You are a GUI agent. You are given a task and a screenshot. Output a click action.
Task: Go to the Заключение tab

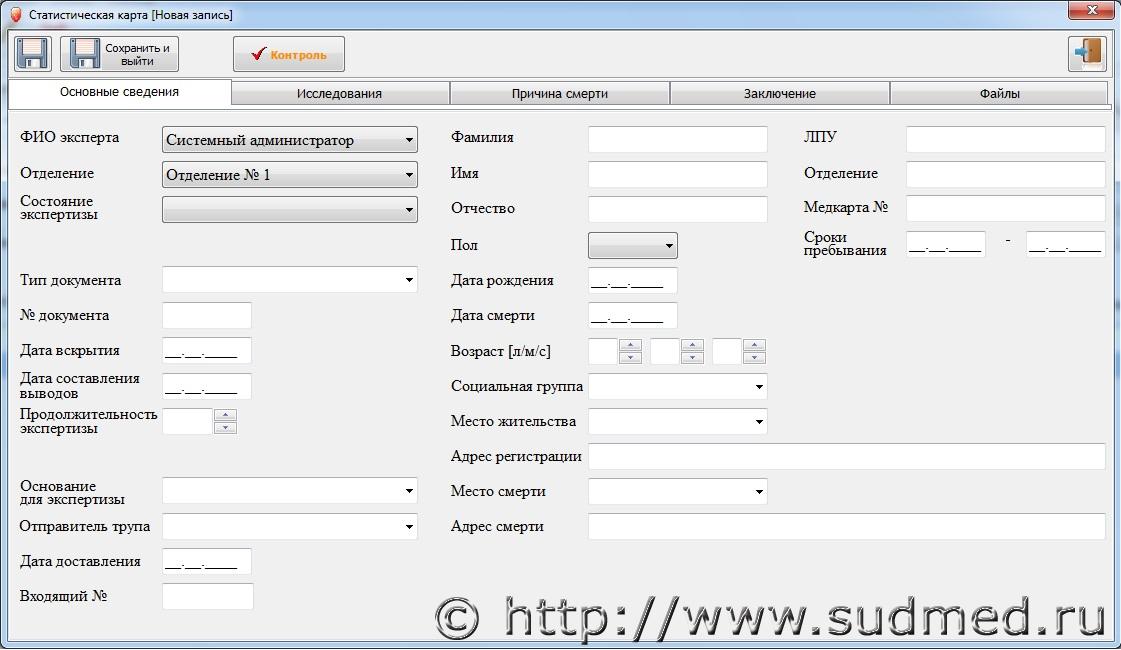pos(779,94)
